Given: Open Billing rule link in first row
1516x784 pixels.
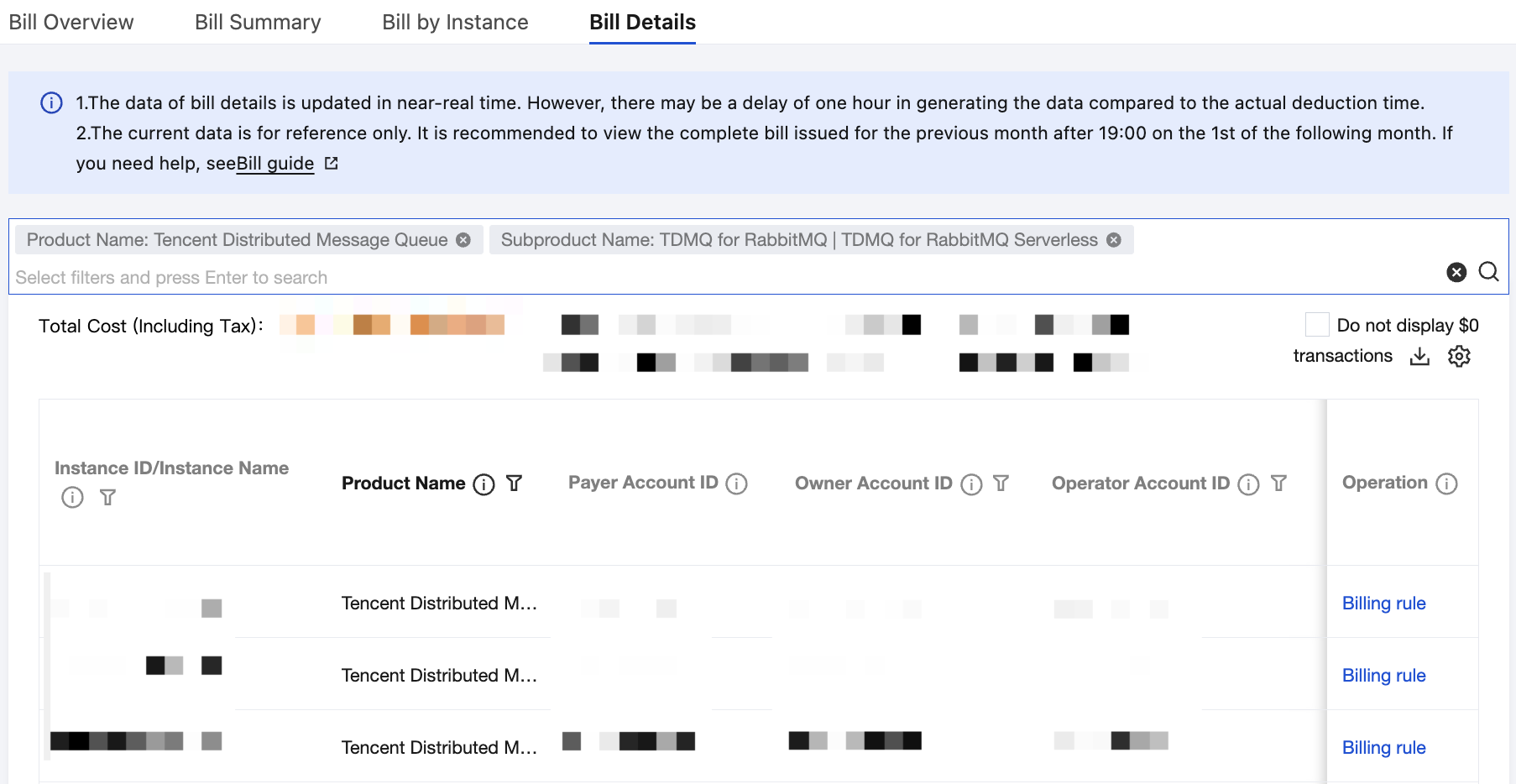Looking at the screenshot, I should click(1384, 604).
